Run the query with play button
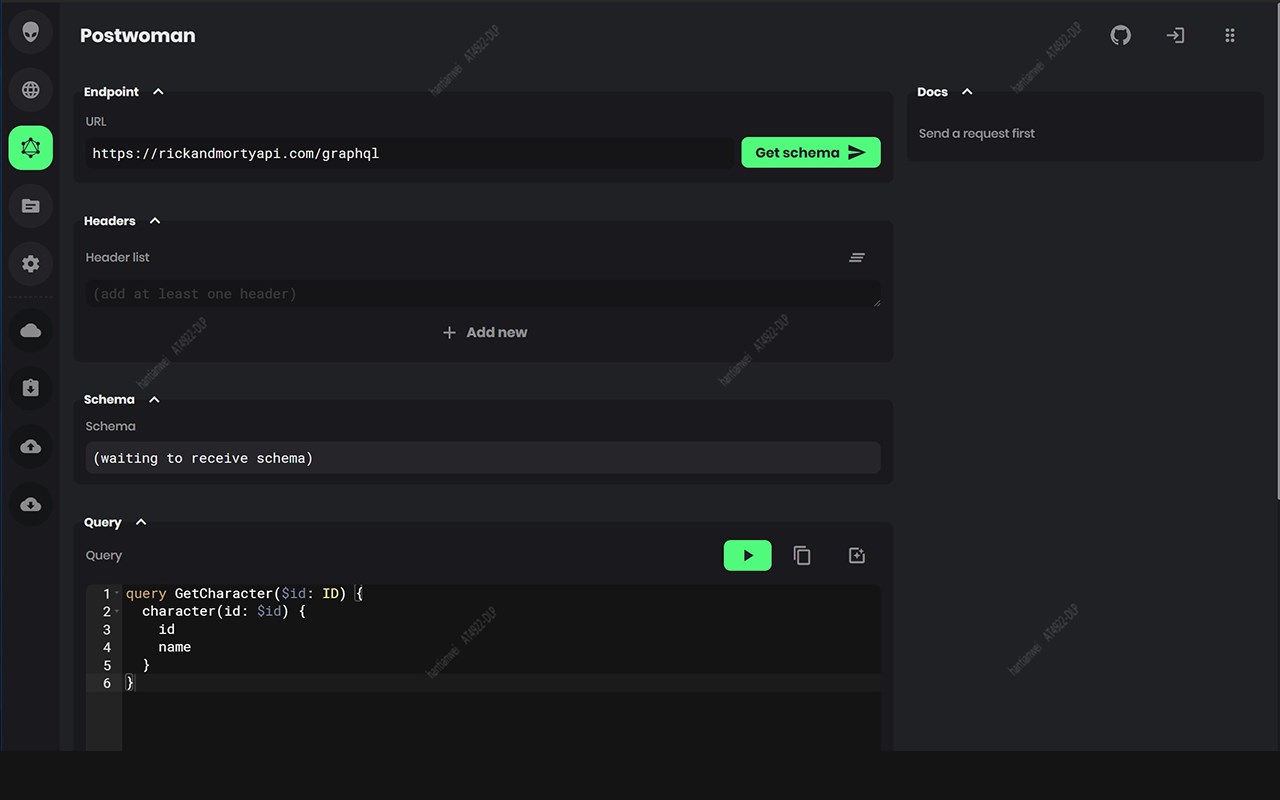This screenshot has height=800, width=1280. coord(748,556)
